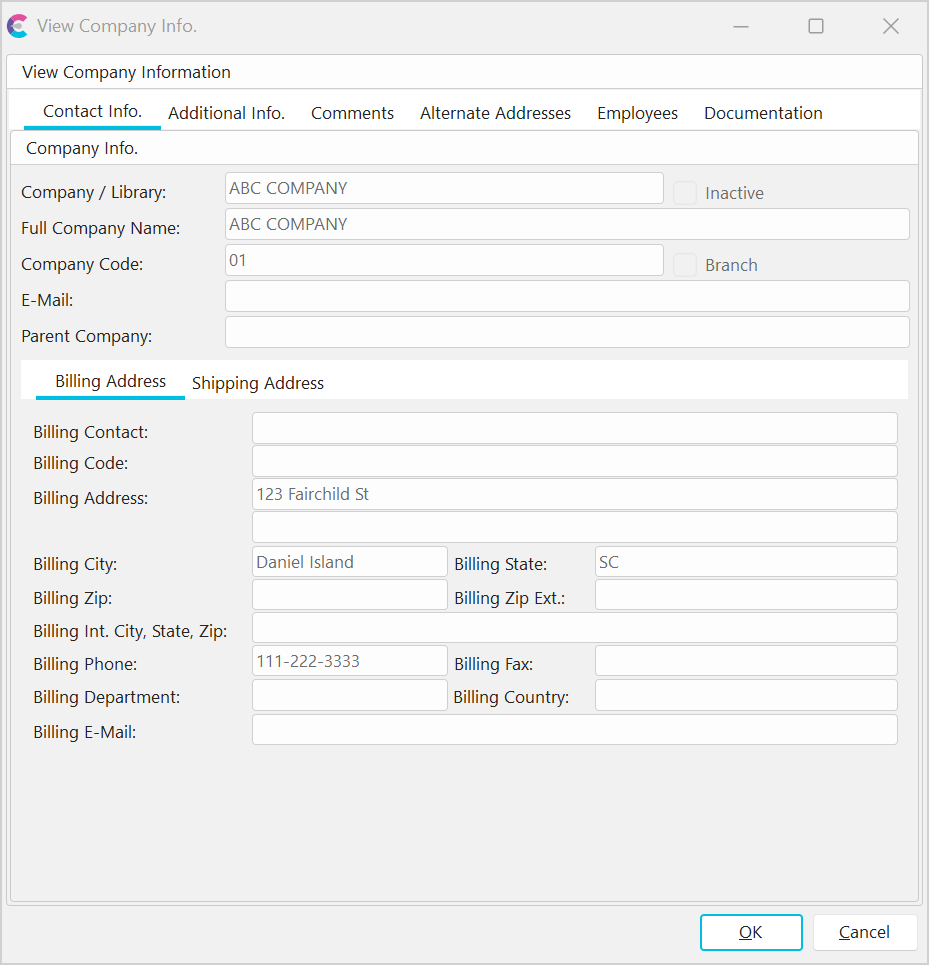Go to the Employees tab

pos(637,113)
